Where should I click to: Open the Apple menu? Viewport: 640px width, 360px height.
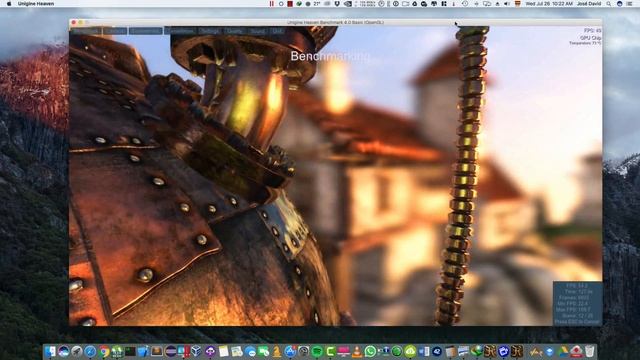point(9,4)
